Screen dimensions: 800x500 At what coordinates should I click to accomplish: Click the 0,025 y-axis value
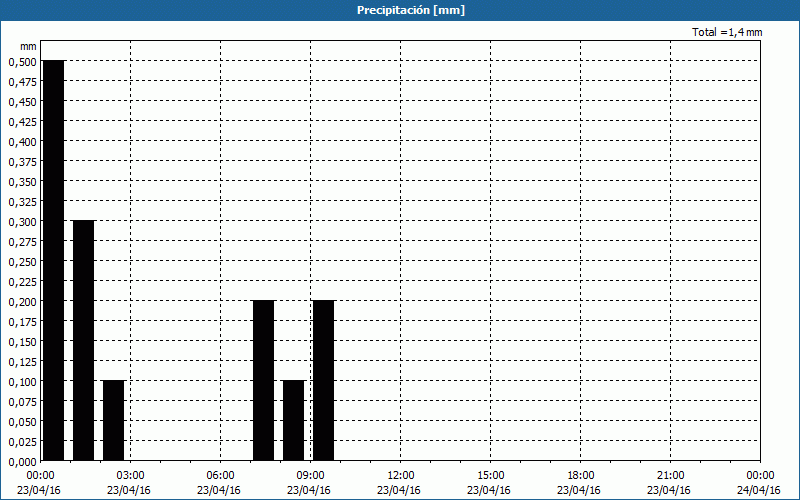[x=22, y=442]
